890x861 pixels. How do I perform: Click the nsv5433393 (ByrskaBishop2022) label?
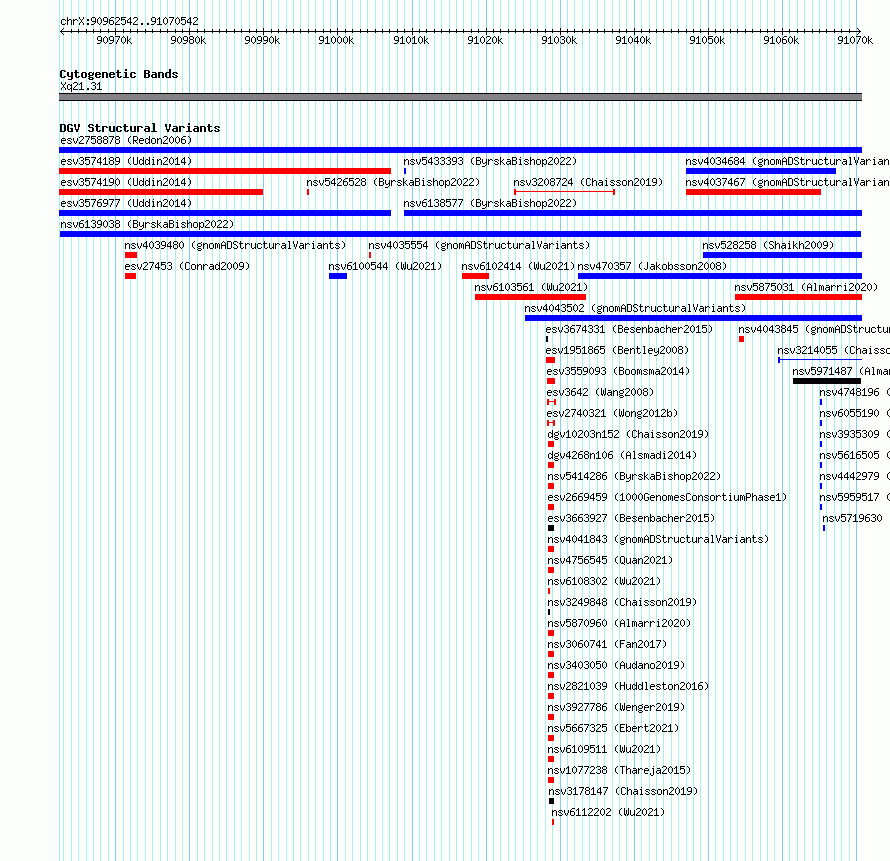(490, 161)
